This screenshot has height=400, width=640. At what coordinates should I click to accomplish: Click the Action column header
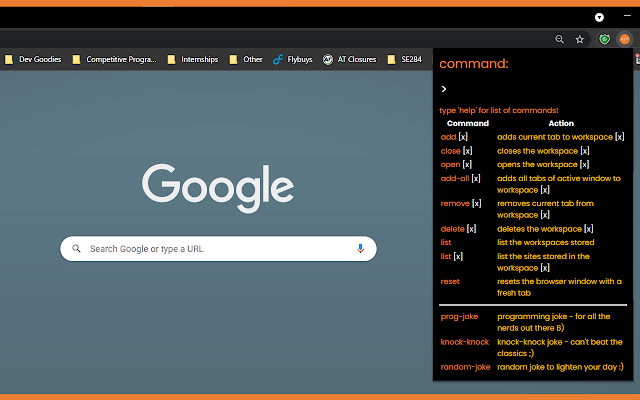pos(561,123)
